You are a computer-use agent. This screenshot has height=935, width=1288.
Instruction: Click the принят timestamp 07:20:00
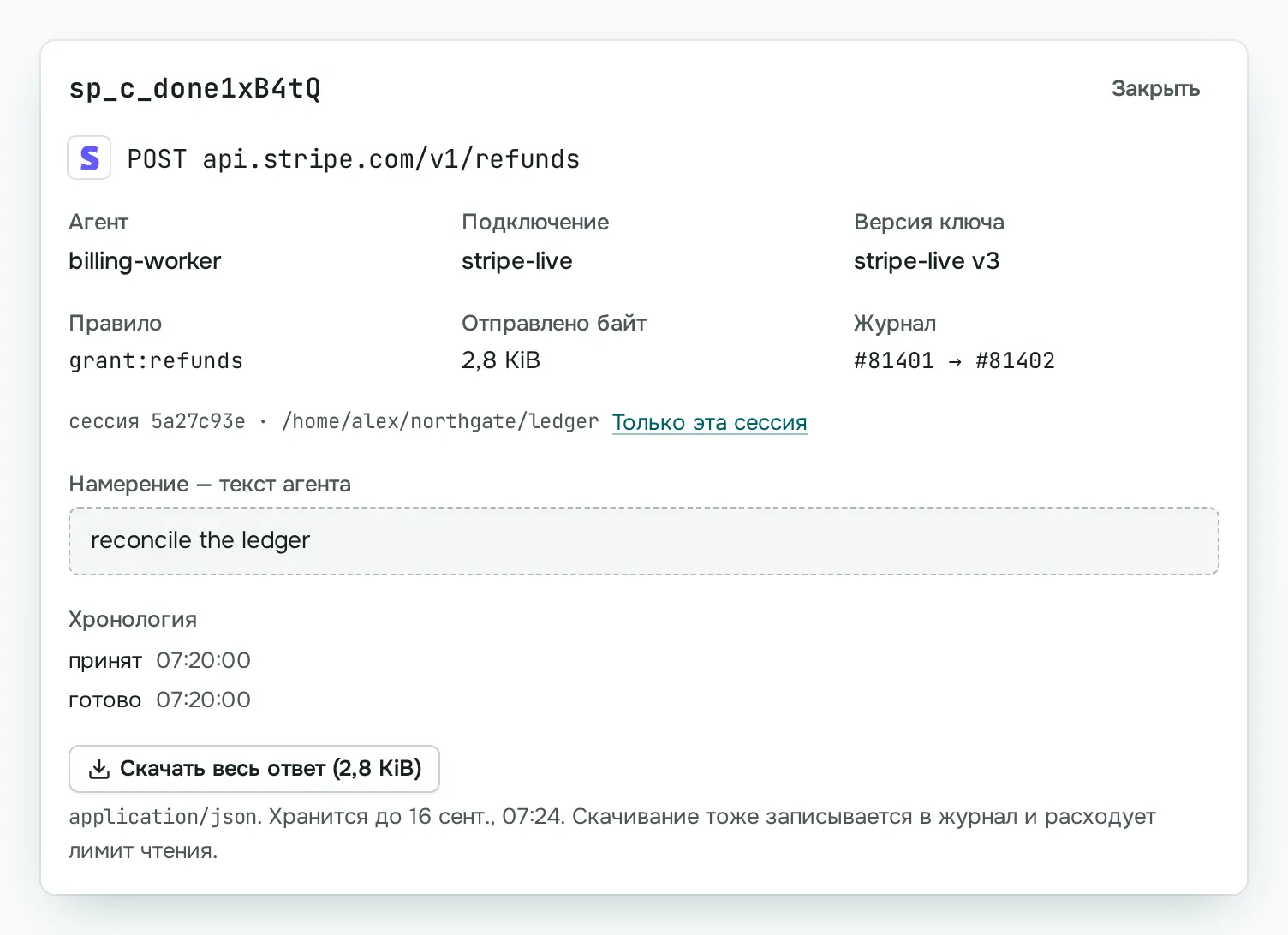point(204,660)
